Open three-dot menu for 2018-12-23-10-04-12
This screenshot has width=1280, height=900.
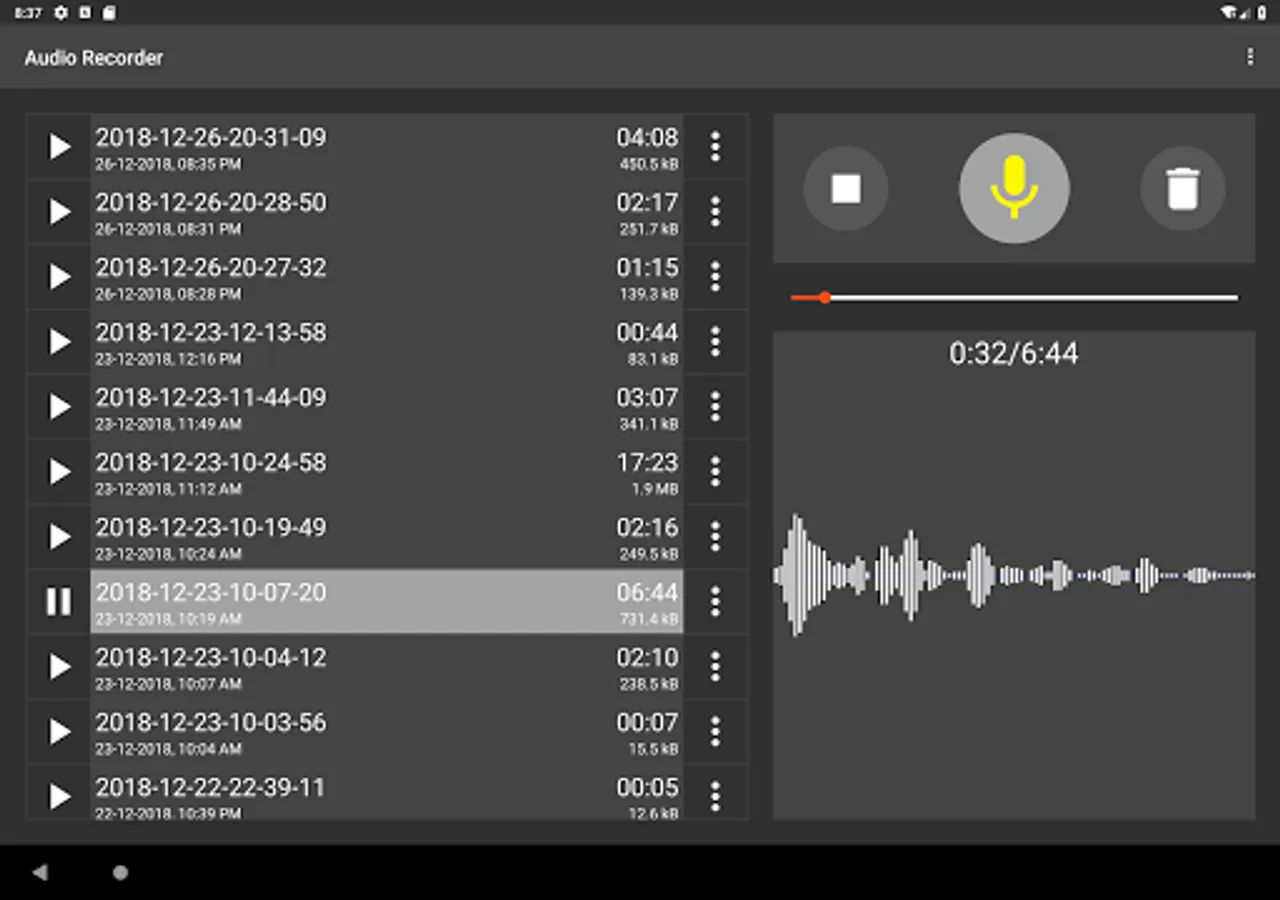715,666
